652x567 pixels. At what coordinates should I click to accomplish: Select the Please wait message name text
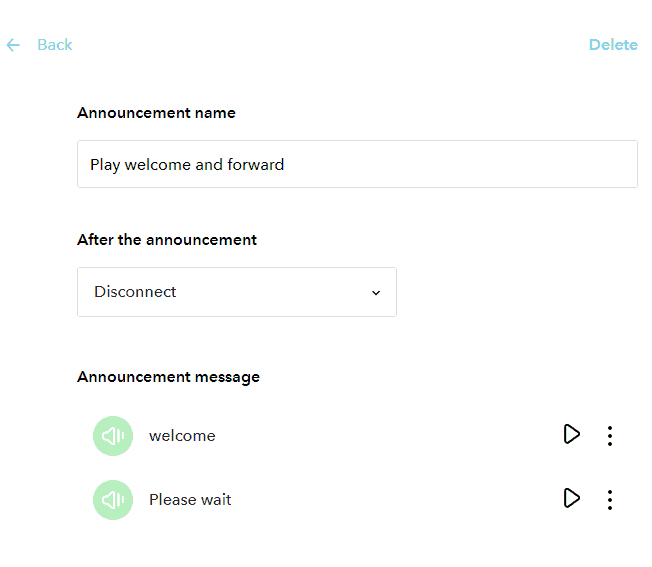190,500
